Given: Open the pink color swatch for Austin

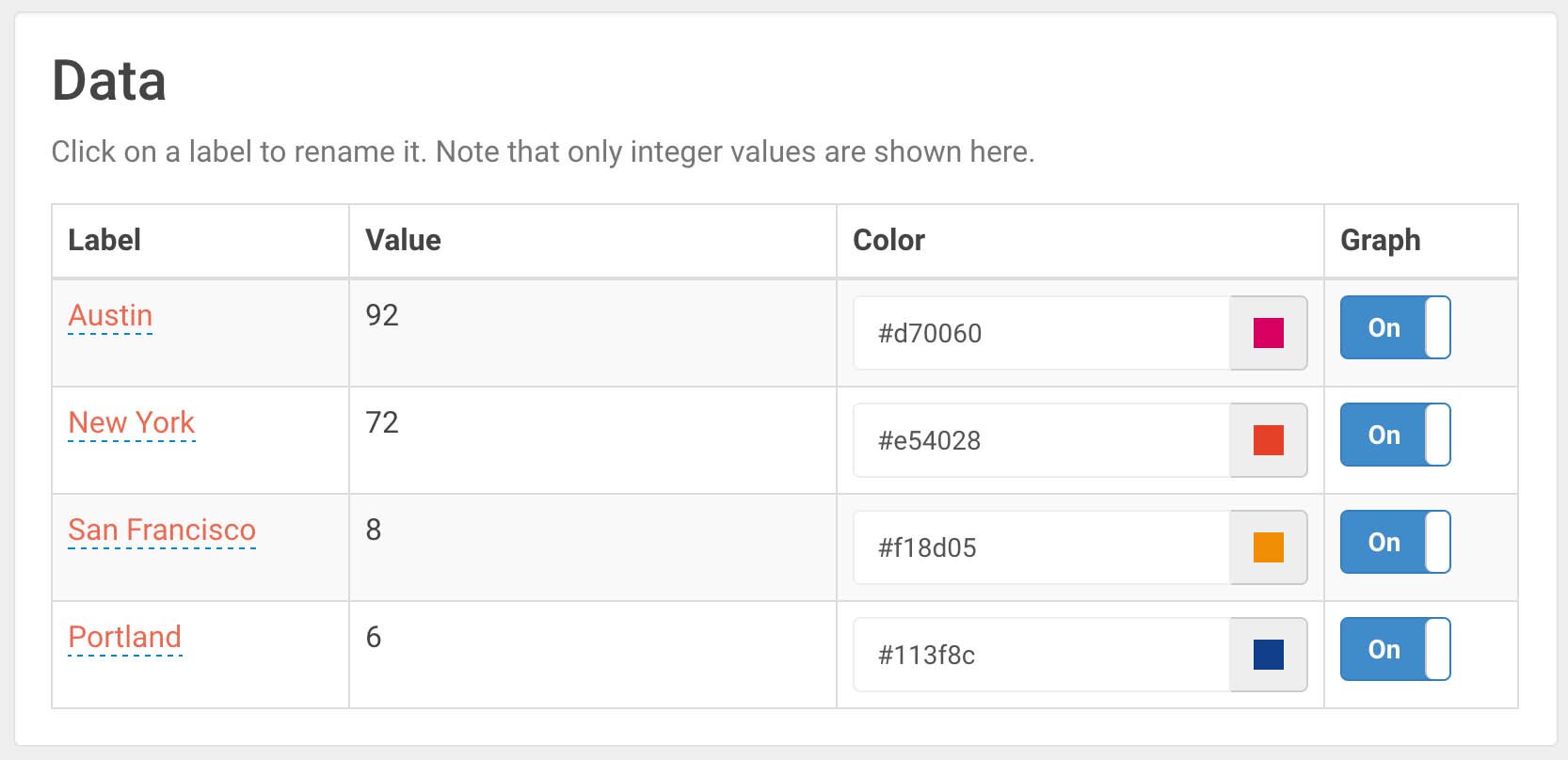Looking at the screenshot, I should click(1268, 333).
